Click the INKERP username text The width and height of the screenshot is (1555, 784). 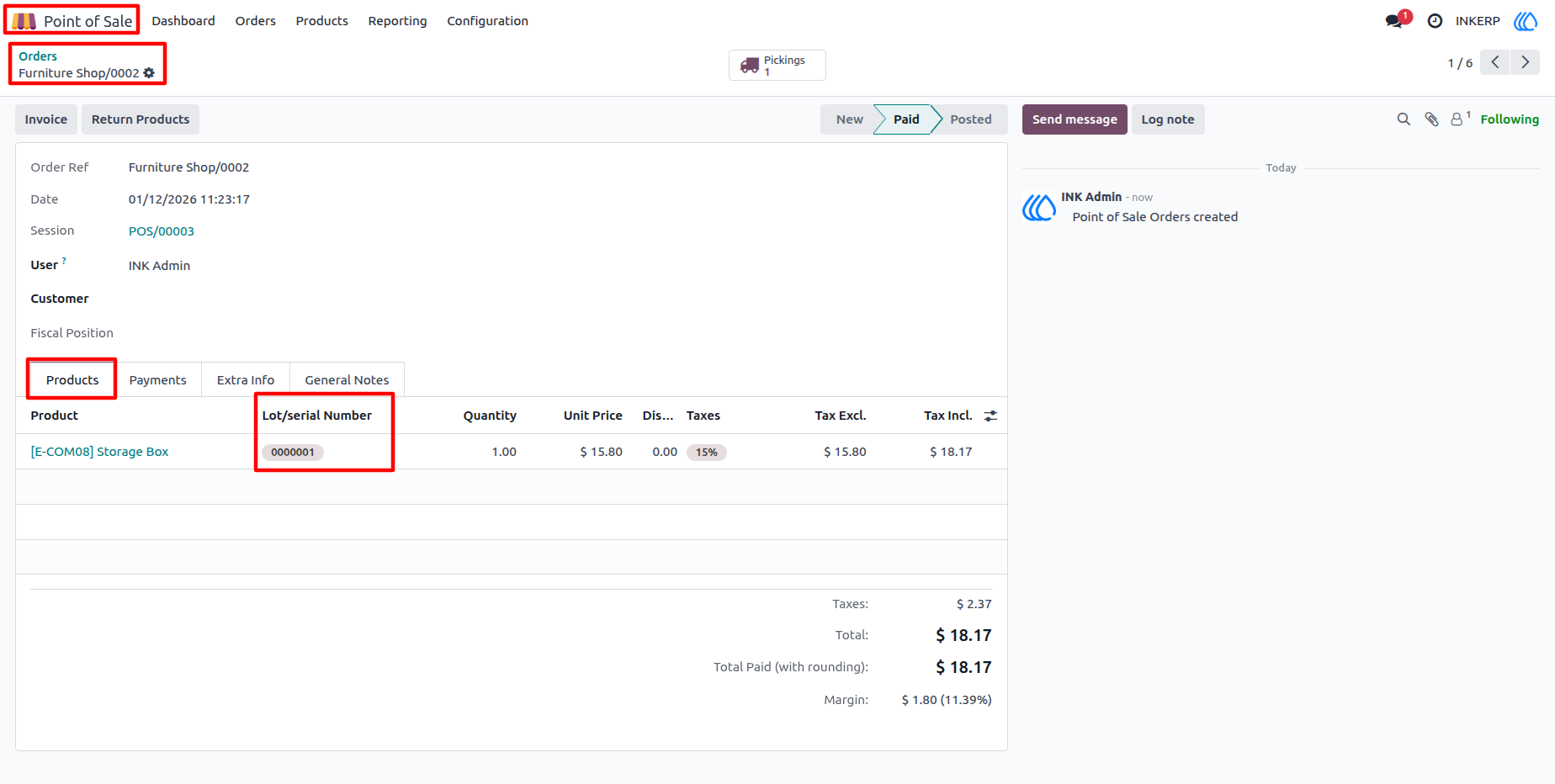coord(1478,21)
